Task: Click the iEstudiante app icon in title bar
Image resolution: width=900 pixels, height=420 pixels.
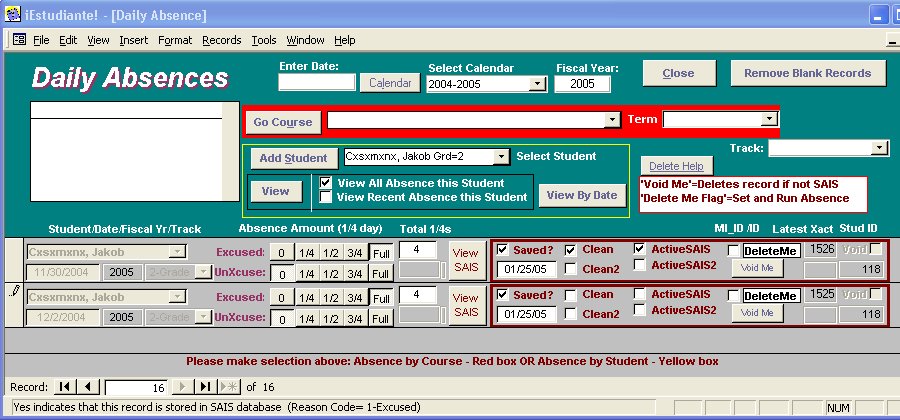Action: (12, 15)
